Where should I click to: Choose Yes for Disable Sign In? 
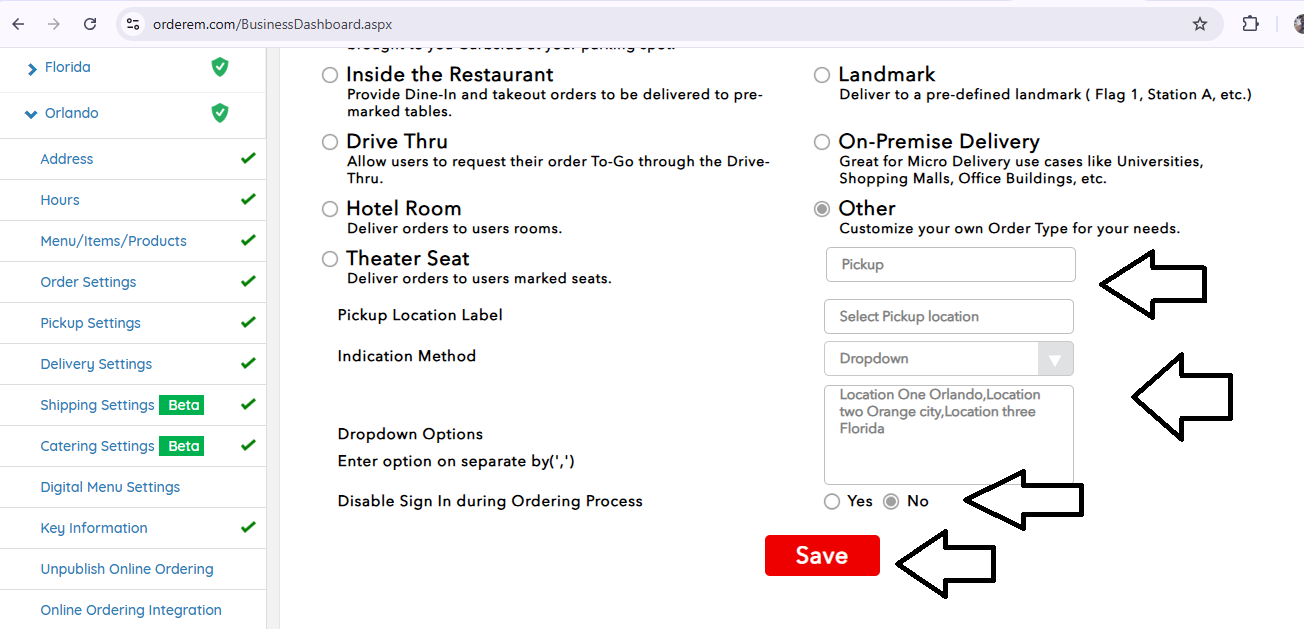click(832, 502)
